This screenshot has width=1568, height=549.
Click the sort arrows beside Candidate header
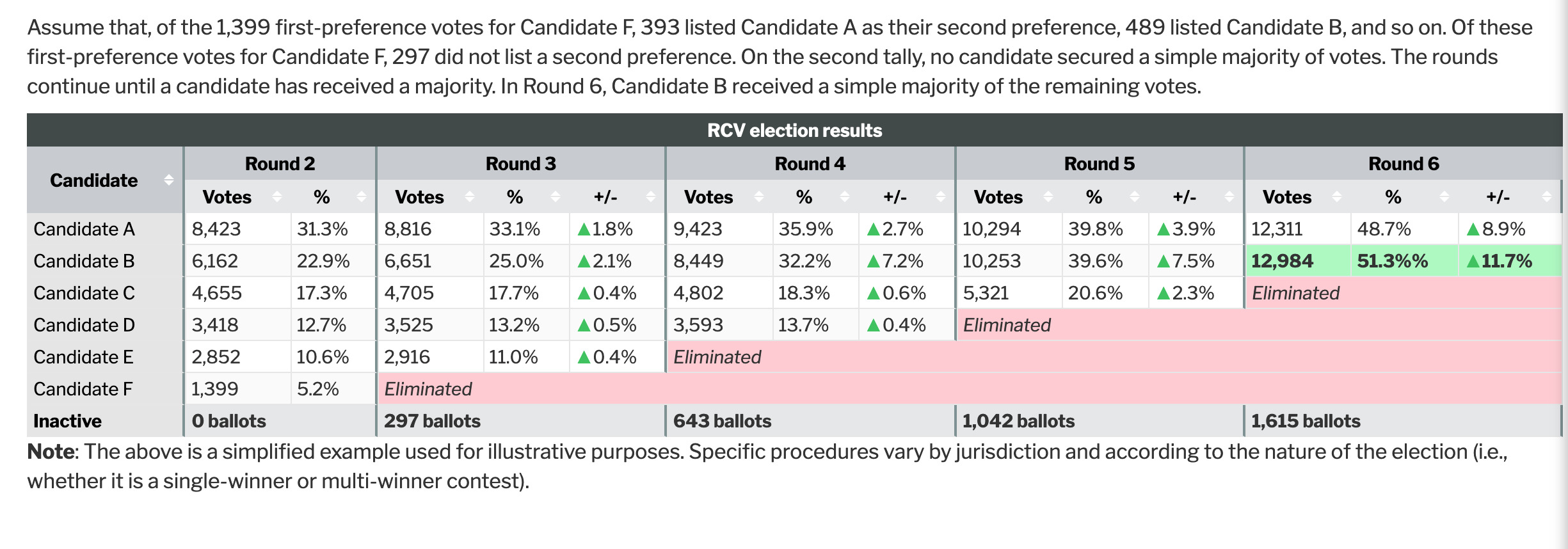click(169, 180)
